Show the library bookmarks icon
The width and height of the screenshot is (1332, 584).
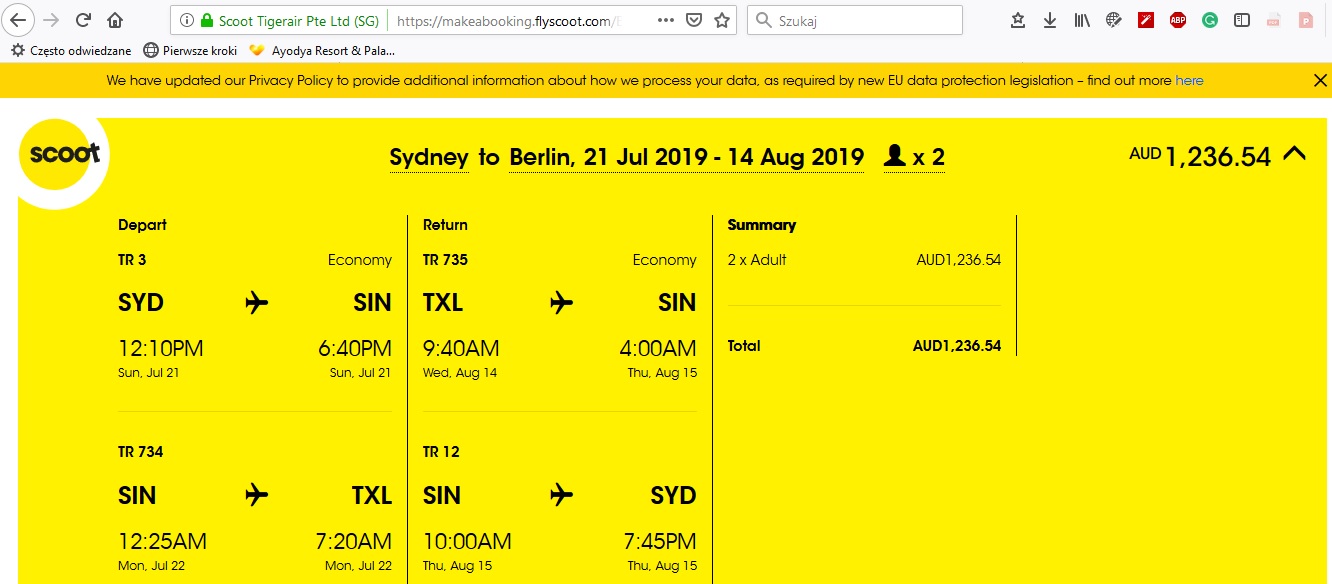[x=1082, y=20]
